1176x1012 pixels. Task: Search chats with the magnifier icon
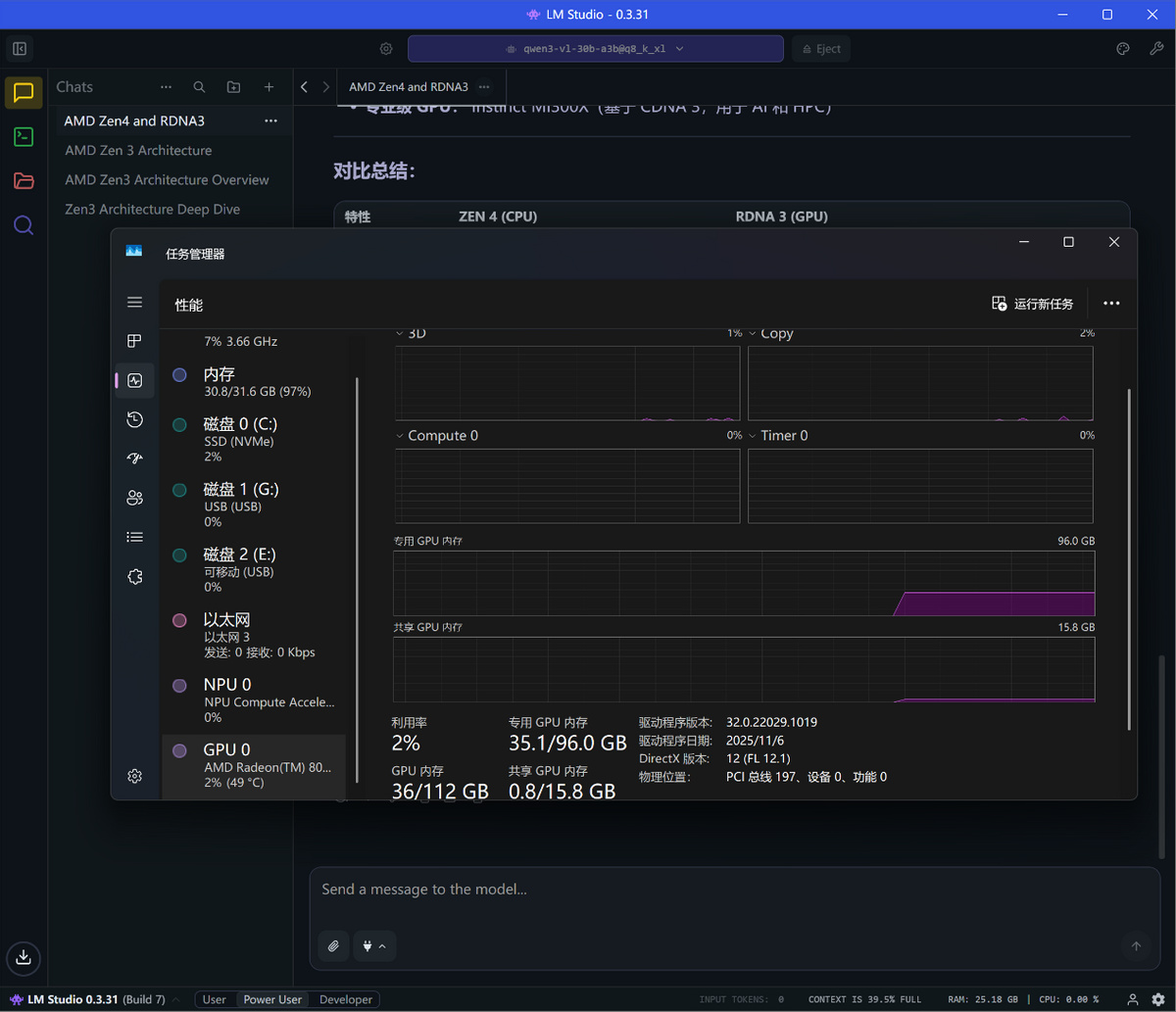click(x=199, y=87)
